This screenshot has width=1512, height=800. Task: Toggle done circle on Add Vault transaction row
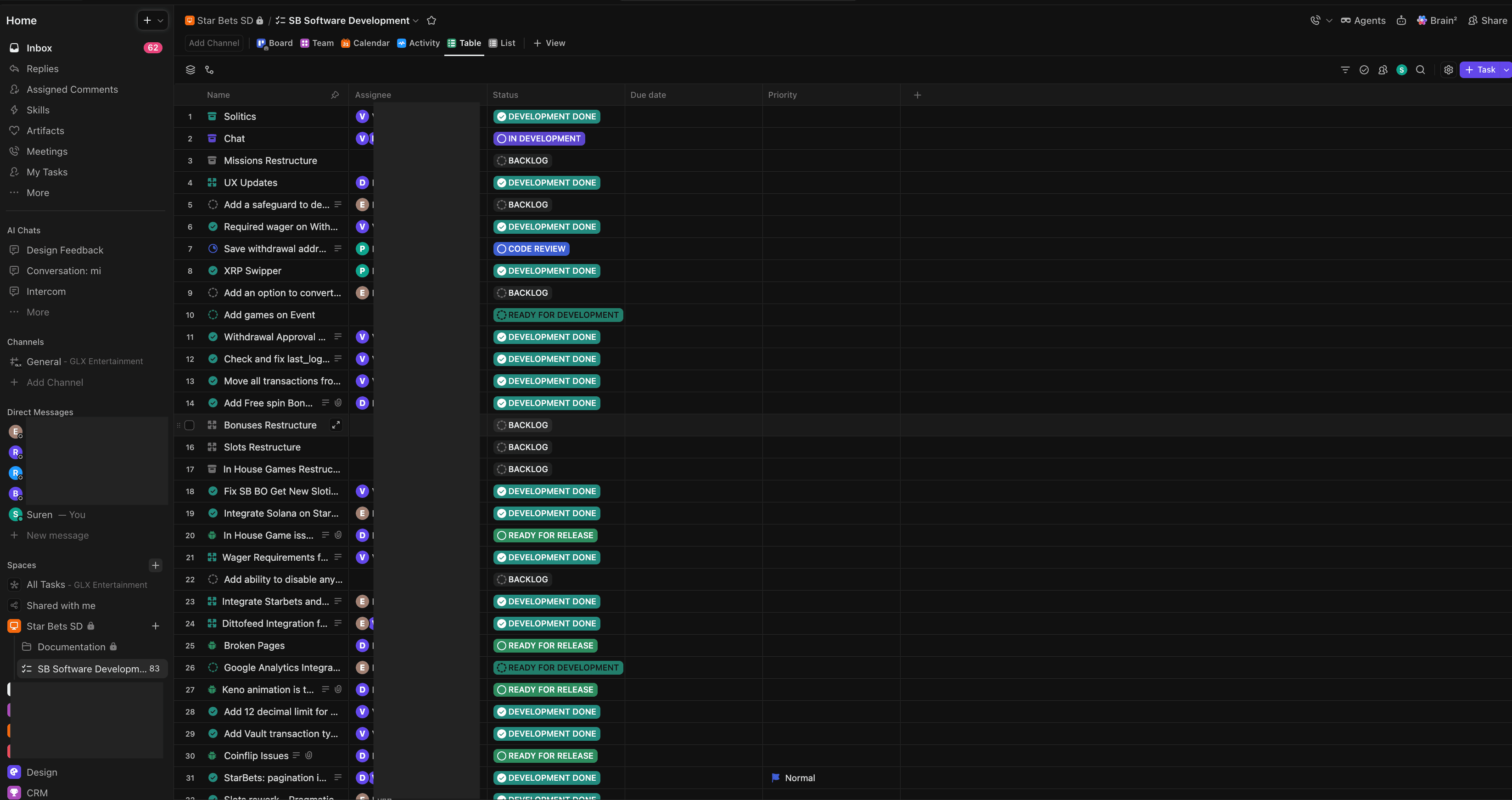pos(213,733)
